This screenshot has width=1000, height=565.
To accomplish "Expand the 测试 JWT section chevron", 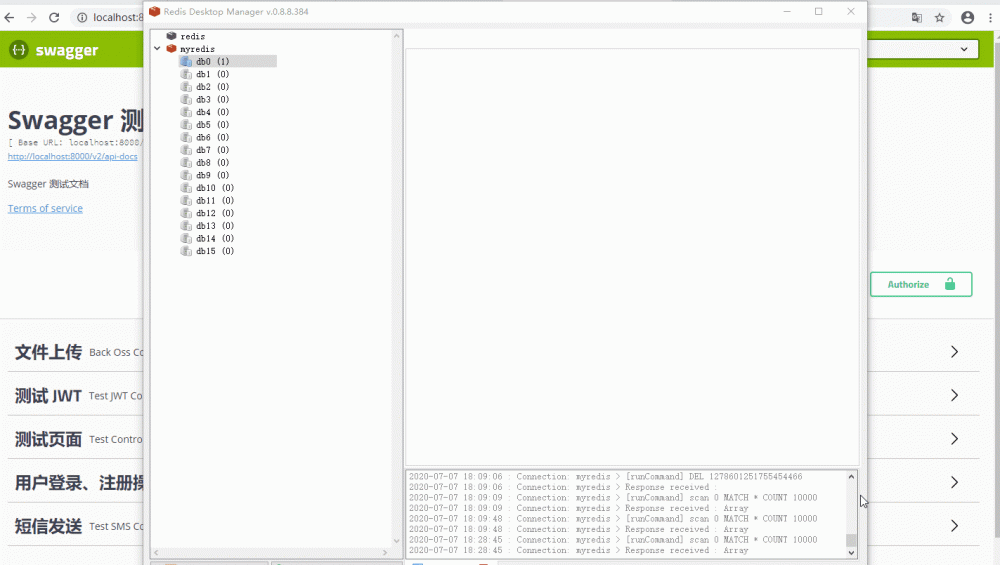I will (954, 395).
